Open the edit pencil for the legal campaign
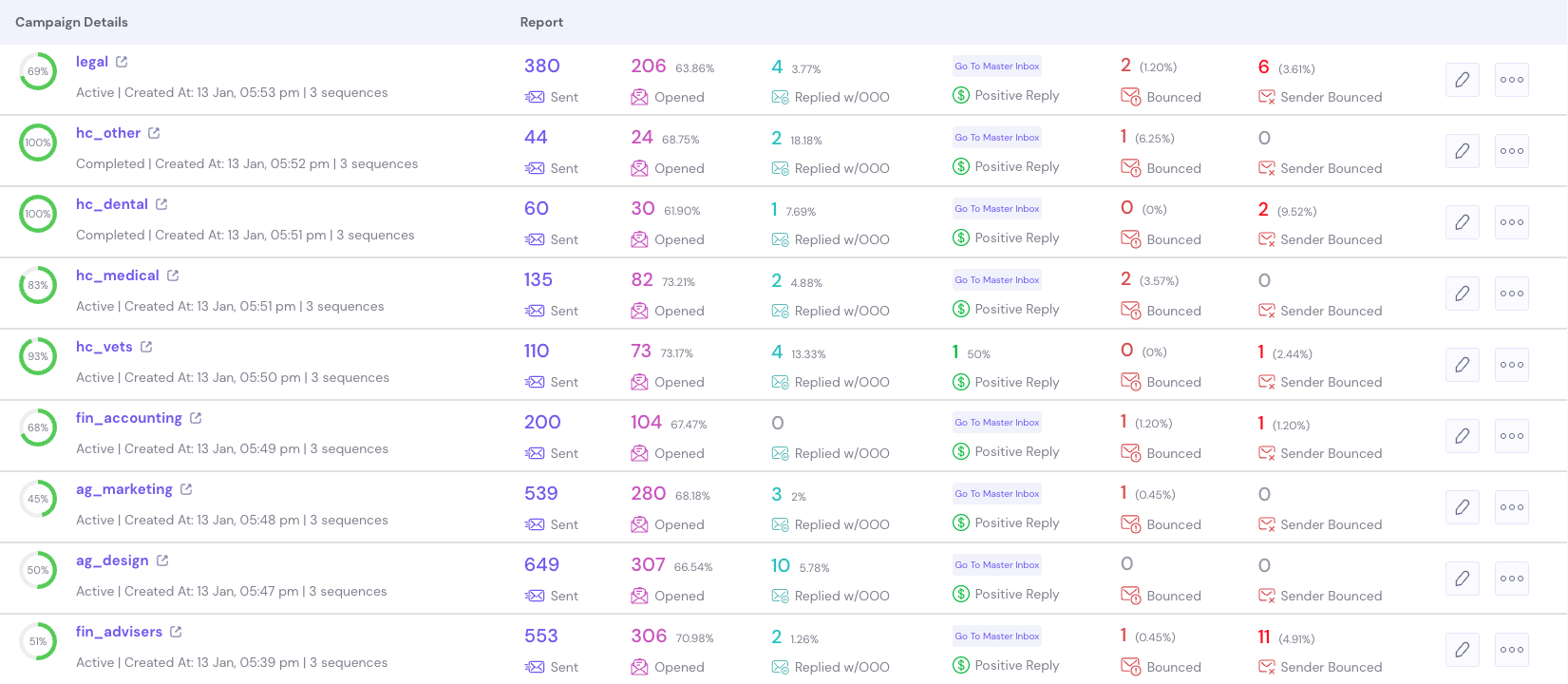This screenshot has width=1568, height=684. [x=1462, y=79]
